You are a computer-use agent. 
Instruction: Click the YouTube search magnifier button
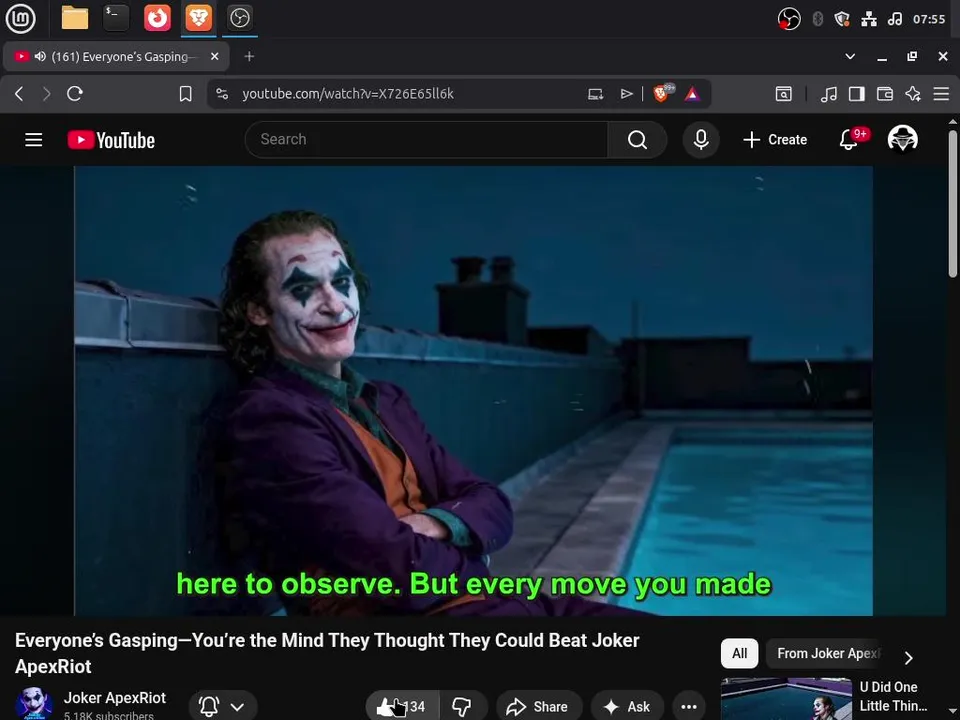[637, 140]
